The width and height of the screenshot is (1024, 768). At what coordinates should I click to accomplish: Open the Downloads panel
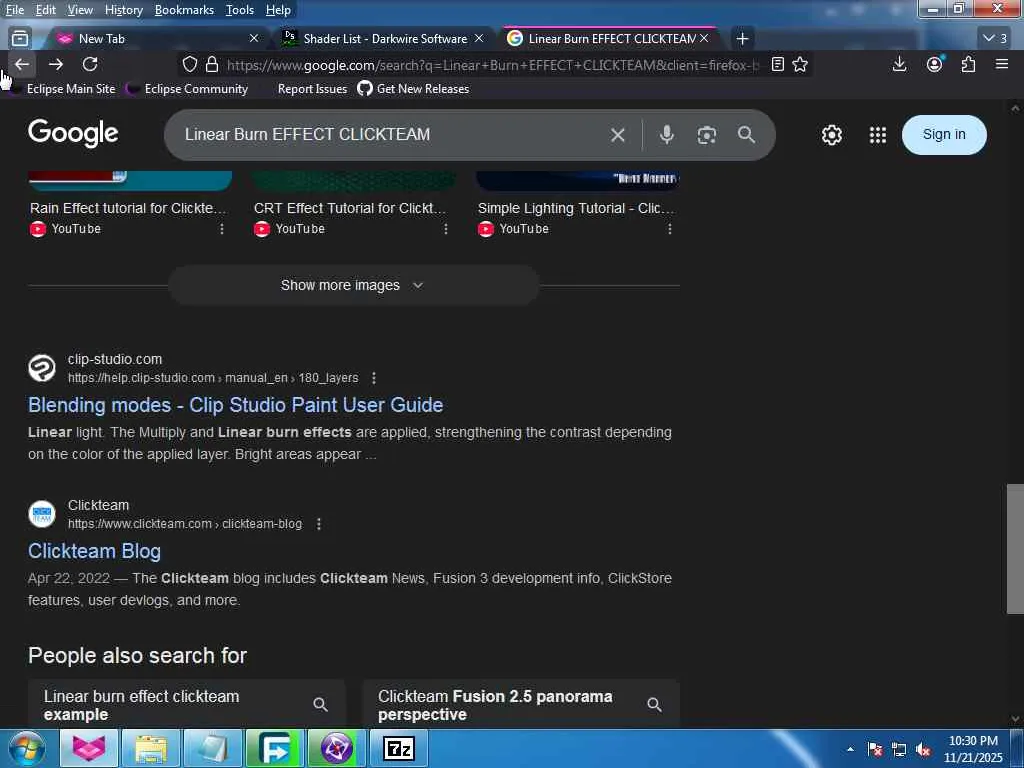(x=899, y=64)
